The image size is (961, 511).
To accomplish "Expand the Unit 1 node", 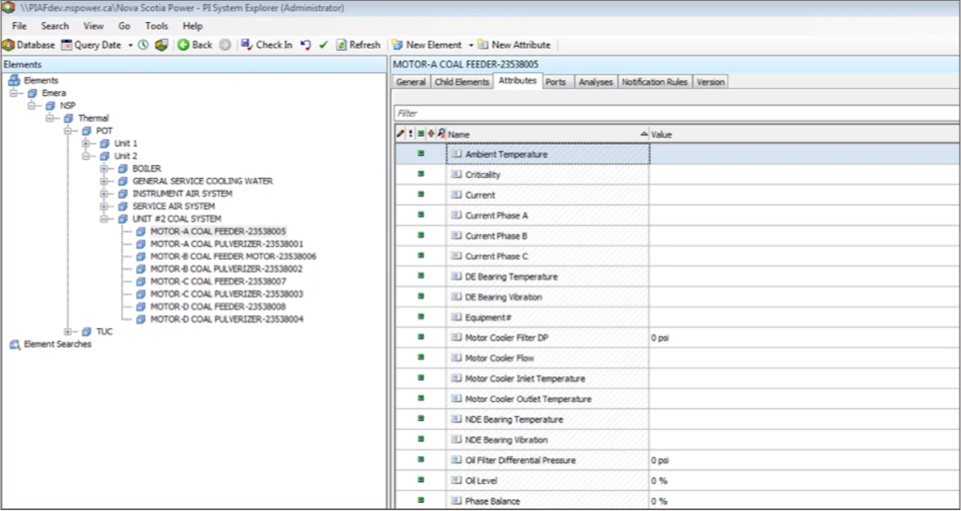I will coord(86,143).
